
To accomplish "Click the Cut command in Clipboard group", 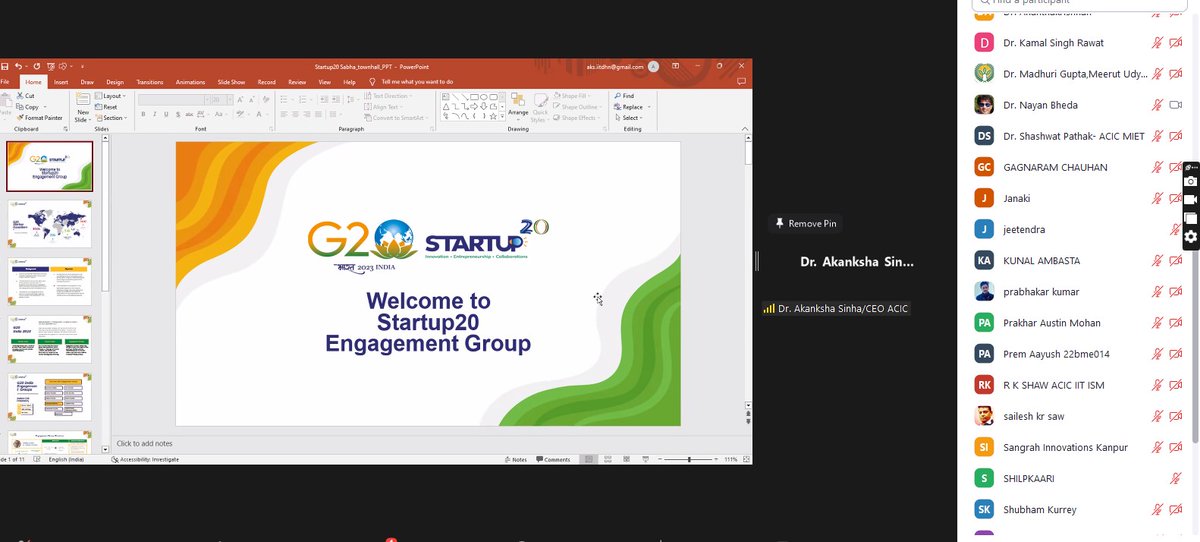I will pos(25,96).
